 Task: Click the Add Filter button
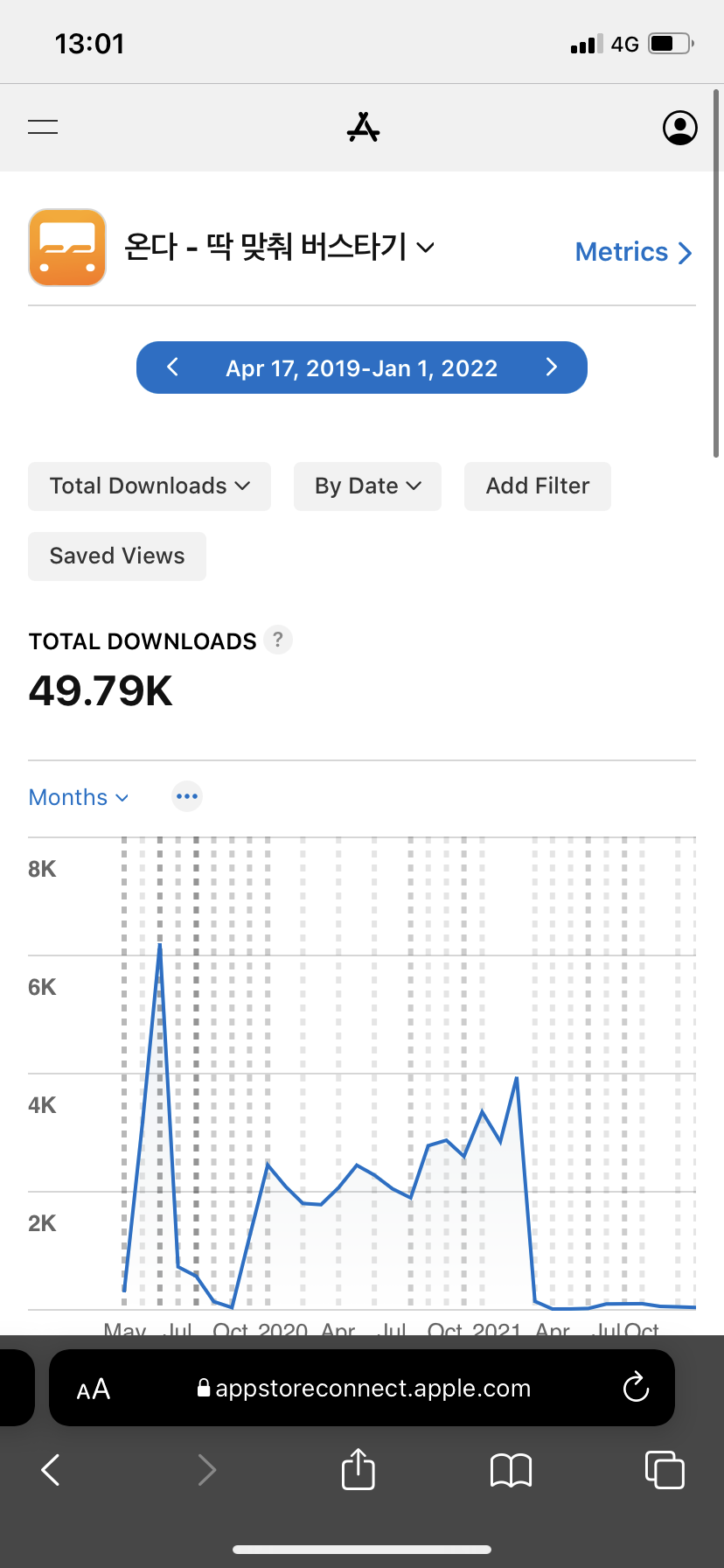(x=537, y=486)
